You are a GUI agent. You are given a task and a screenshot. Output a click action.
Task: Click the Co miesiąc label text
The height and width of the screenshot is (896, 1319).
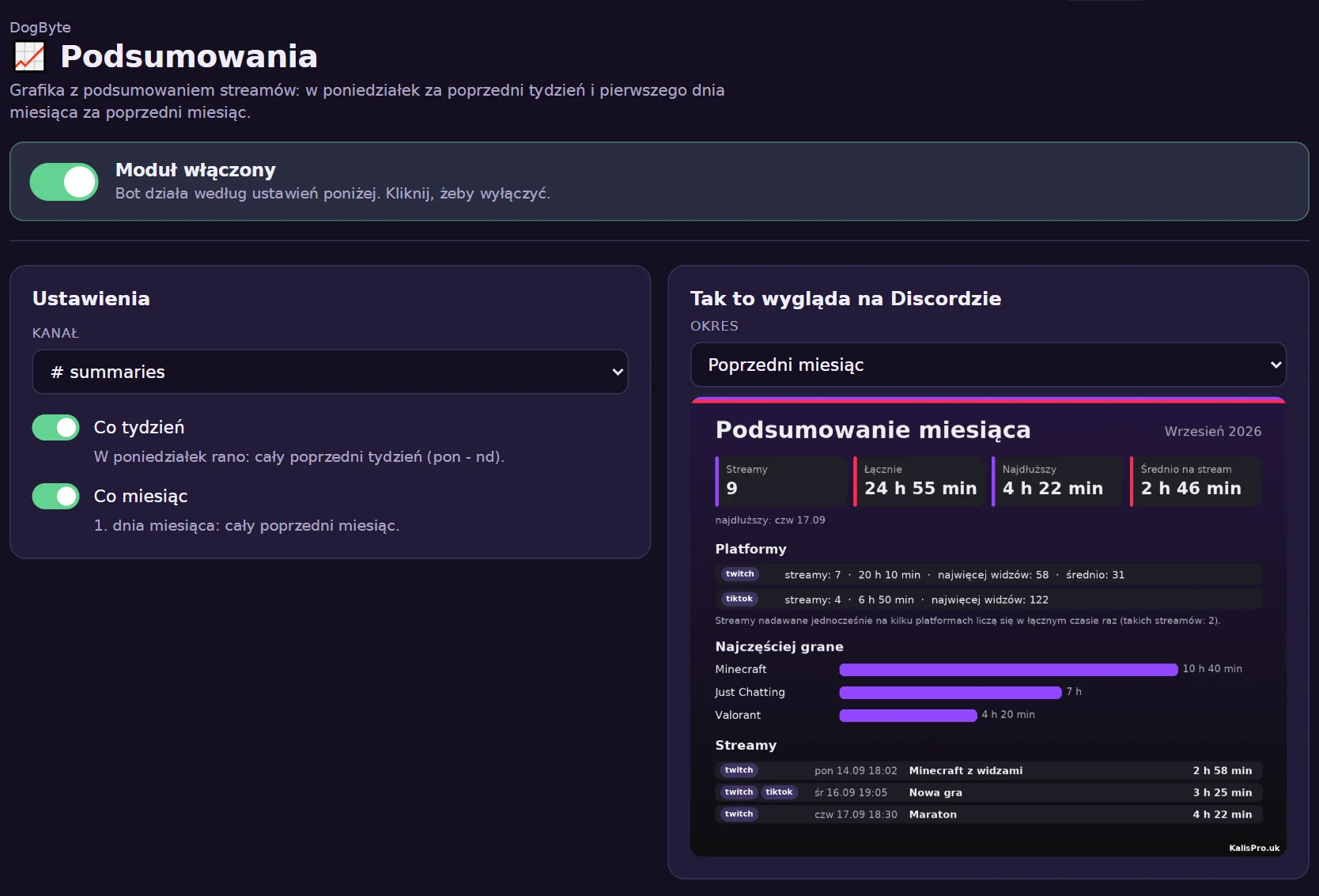(x=141, y=496)
